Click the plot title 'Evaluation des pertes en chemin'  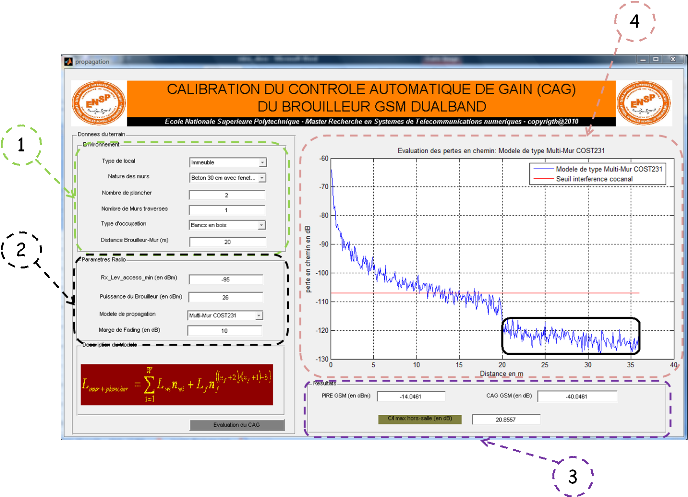coord(501,150)
